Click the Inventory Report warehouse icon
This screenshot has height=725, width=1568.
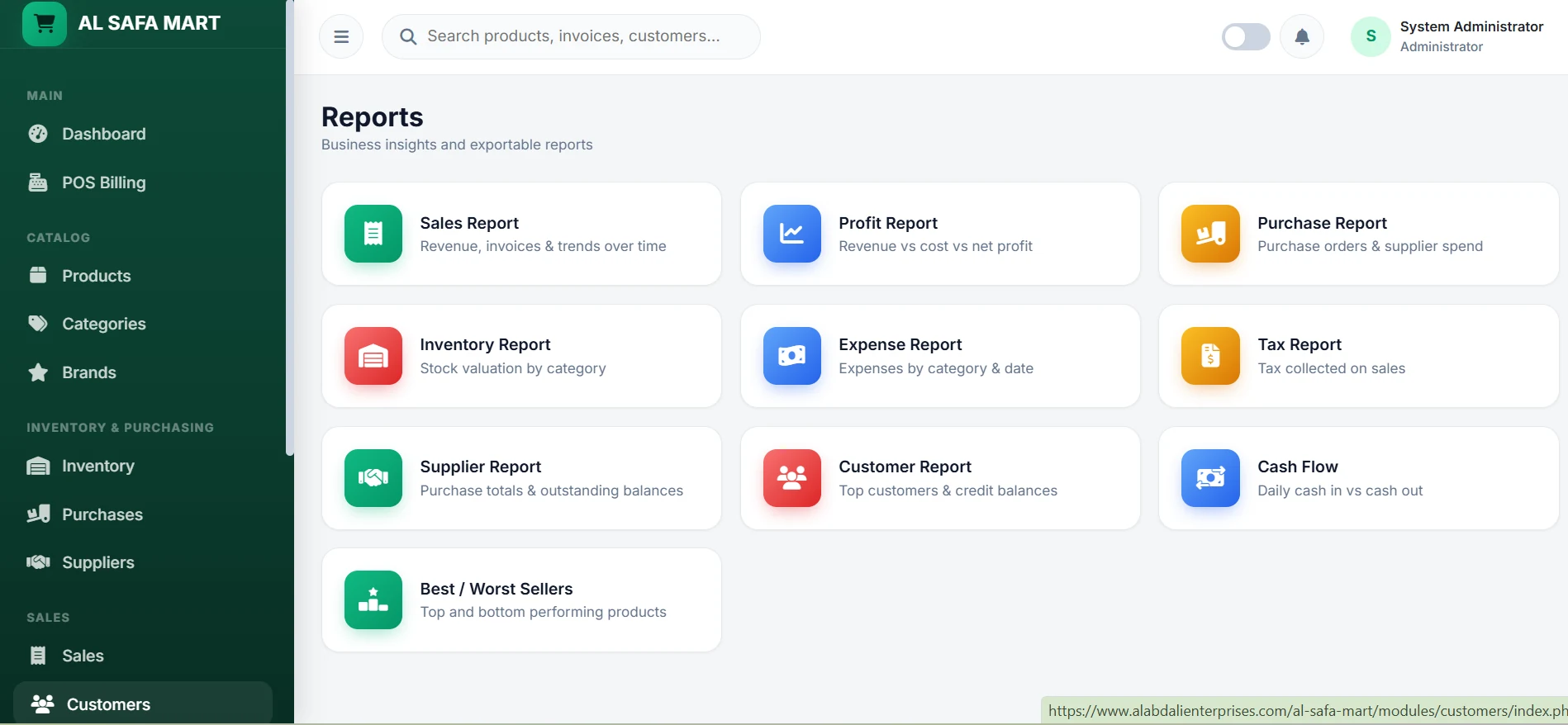373,356
